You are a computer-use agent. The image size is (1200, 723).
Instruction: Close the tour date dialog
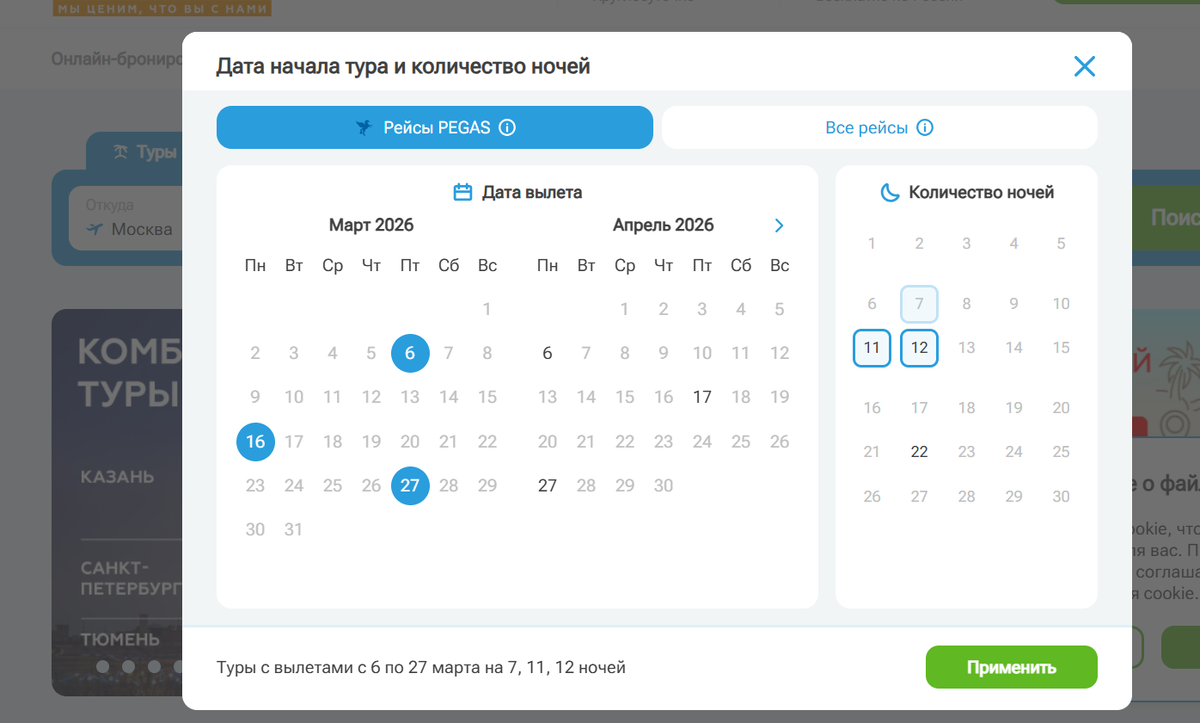tap(1084, 67)
